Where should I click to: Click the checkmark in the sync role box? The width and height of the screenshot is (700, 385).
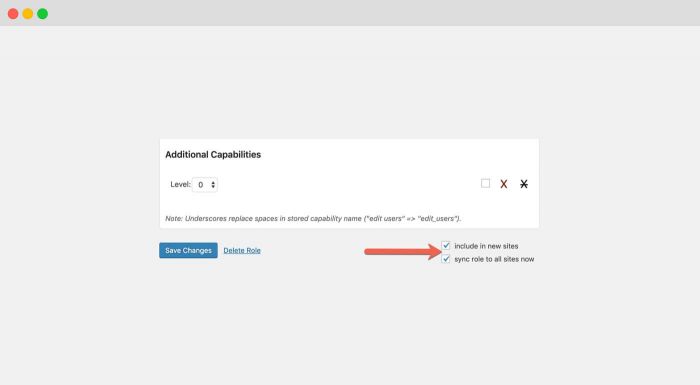446,259
